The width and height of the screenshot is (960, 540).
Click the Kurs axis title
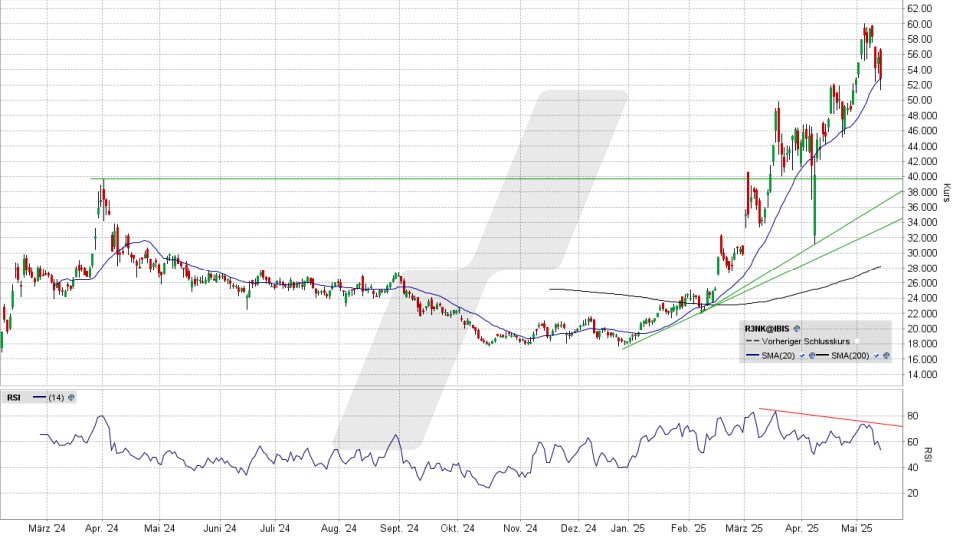946,193
